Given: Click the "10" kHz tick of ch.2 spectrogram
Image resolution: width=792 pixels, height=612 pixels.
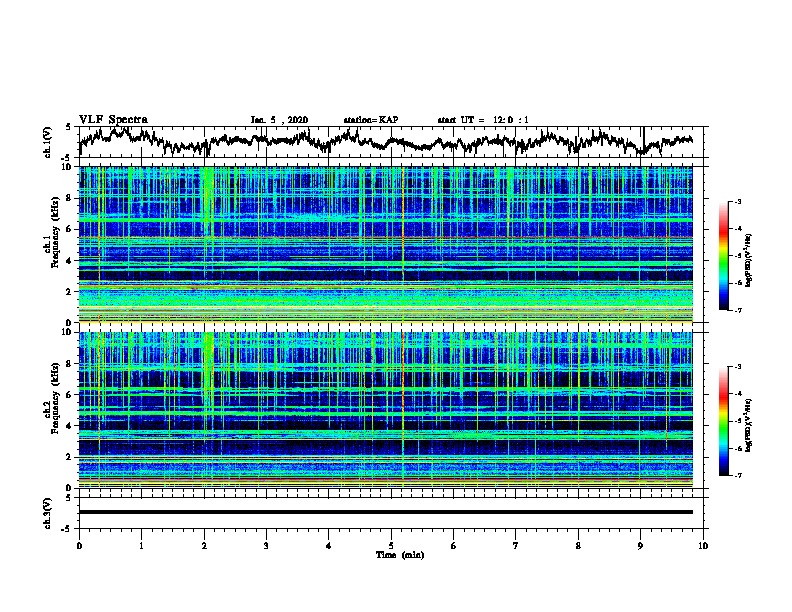Looking at the screenshot, I should pyautogui.click(x=67, y=332).
